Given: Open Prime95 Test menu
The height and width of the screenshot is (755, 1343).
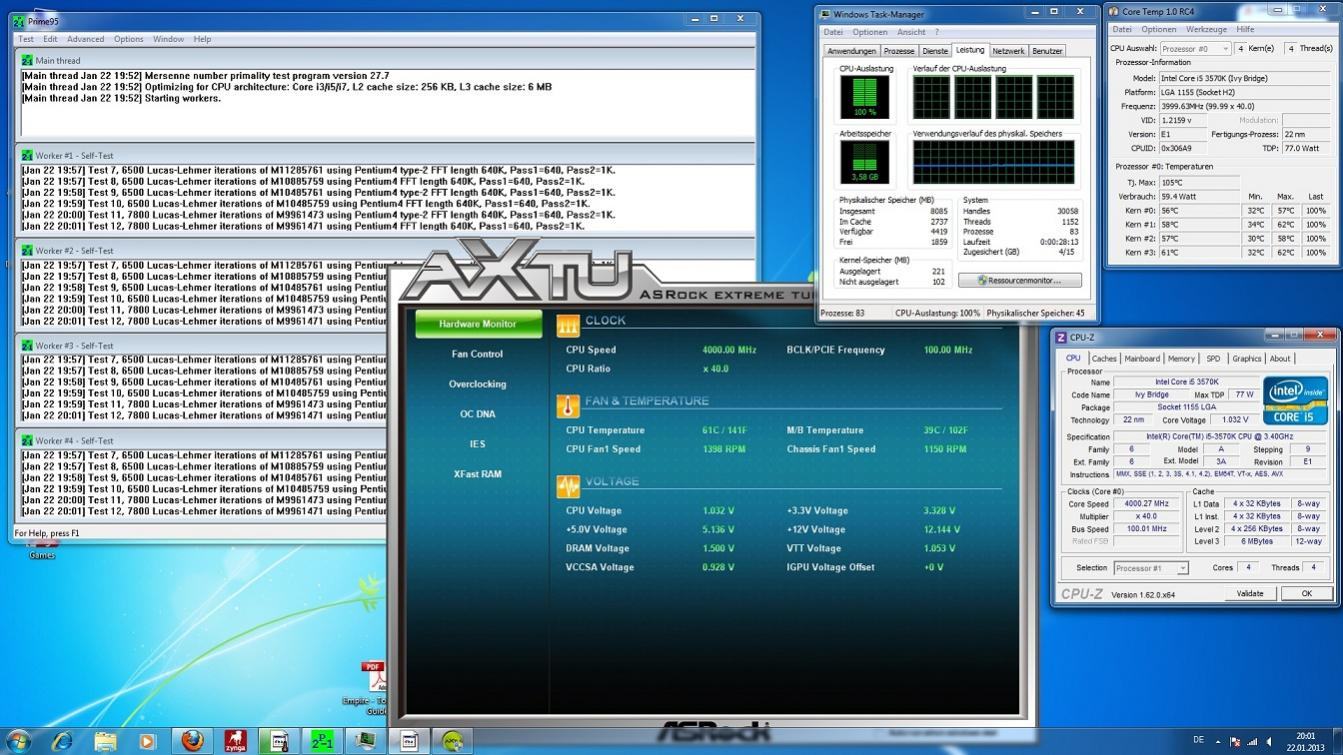Looking at the screenshot, I should (x=26, y=39).
